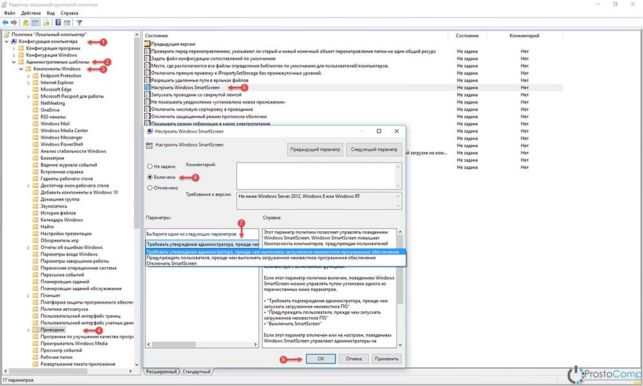Screen dimensions: 643x386
Task: Click the Filter funnel toolbar icon
Action: click(79, 23)
